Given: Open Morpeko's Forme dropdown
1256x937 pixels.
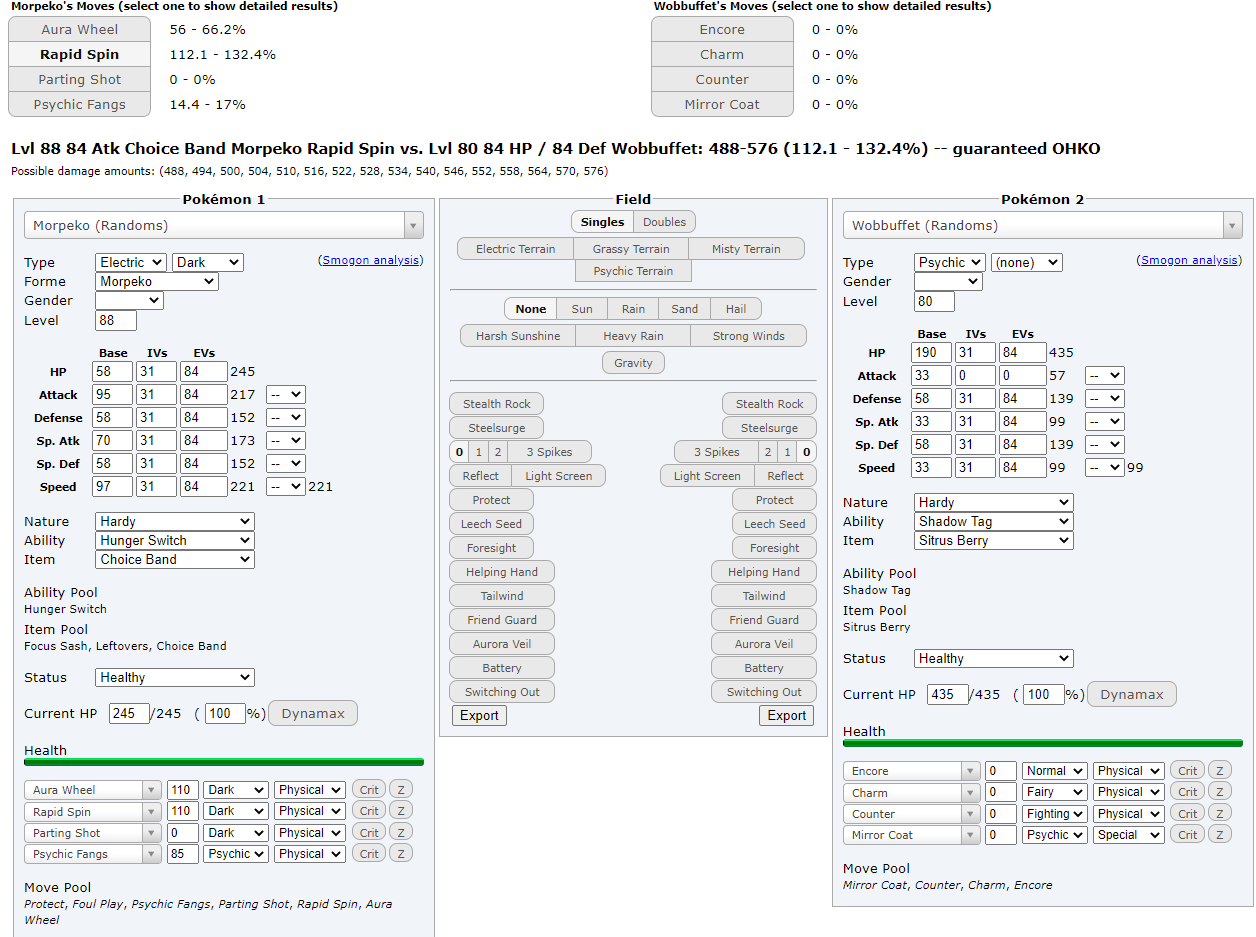Looking at the screenshot, I should (157, 282).
